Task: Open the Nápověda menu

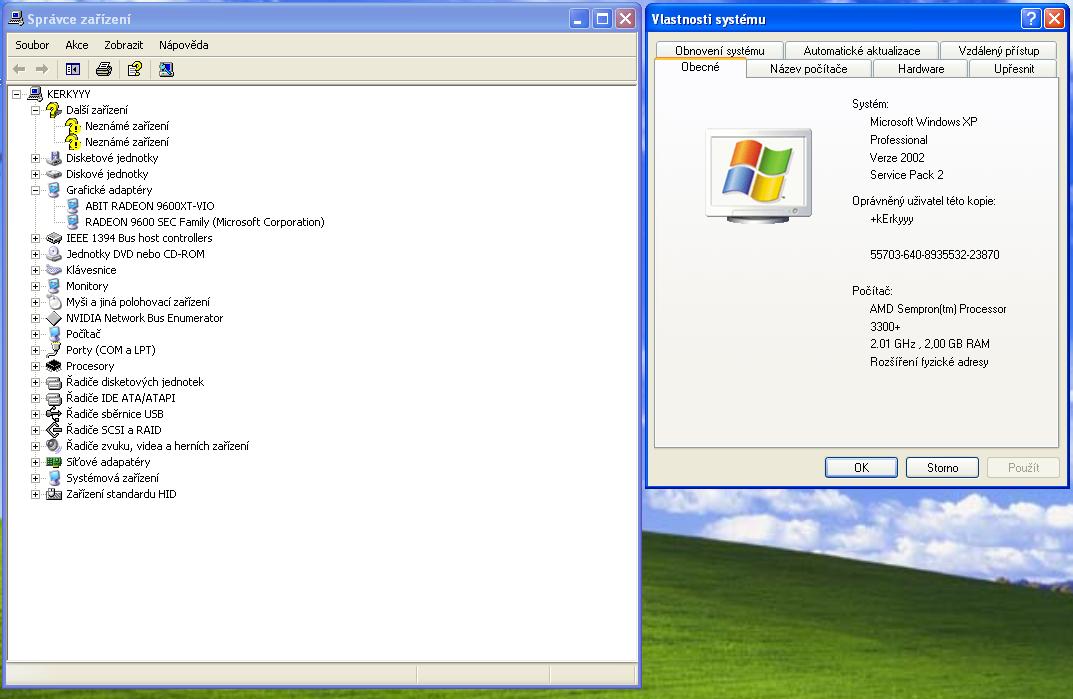Action: coord(183,45)
